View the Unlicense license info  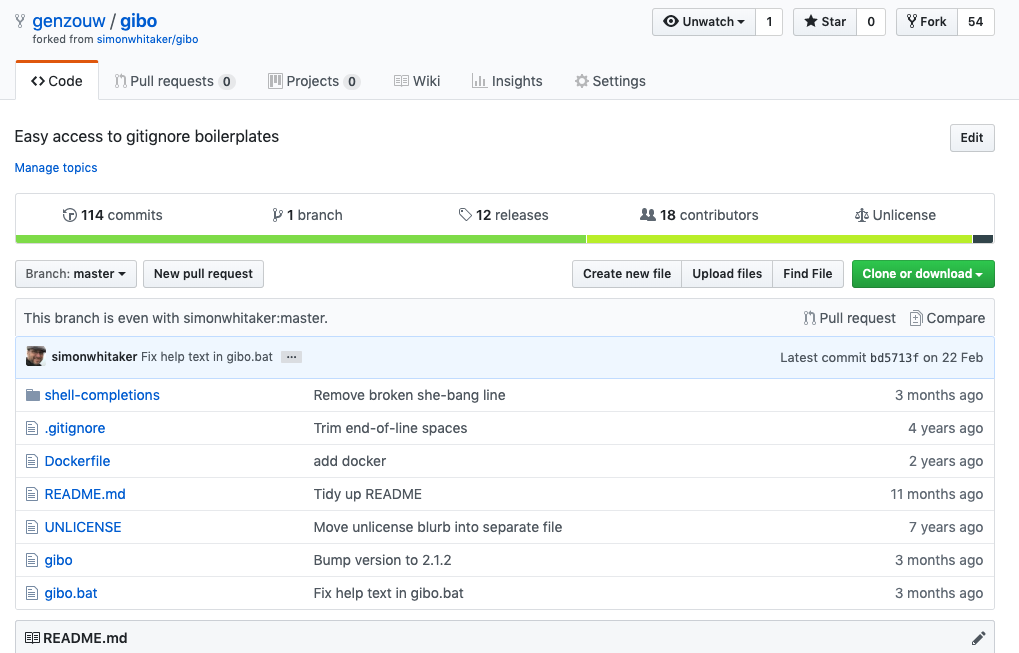point(895,215)
